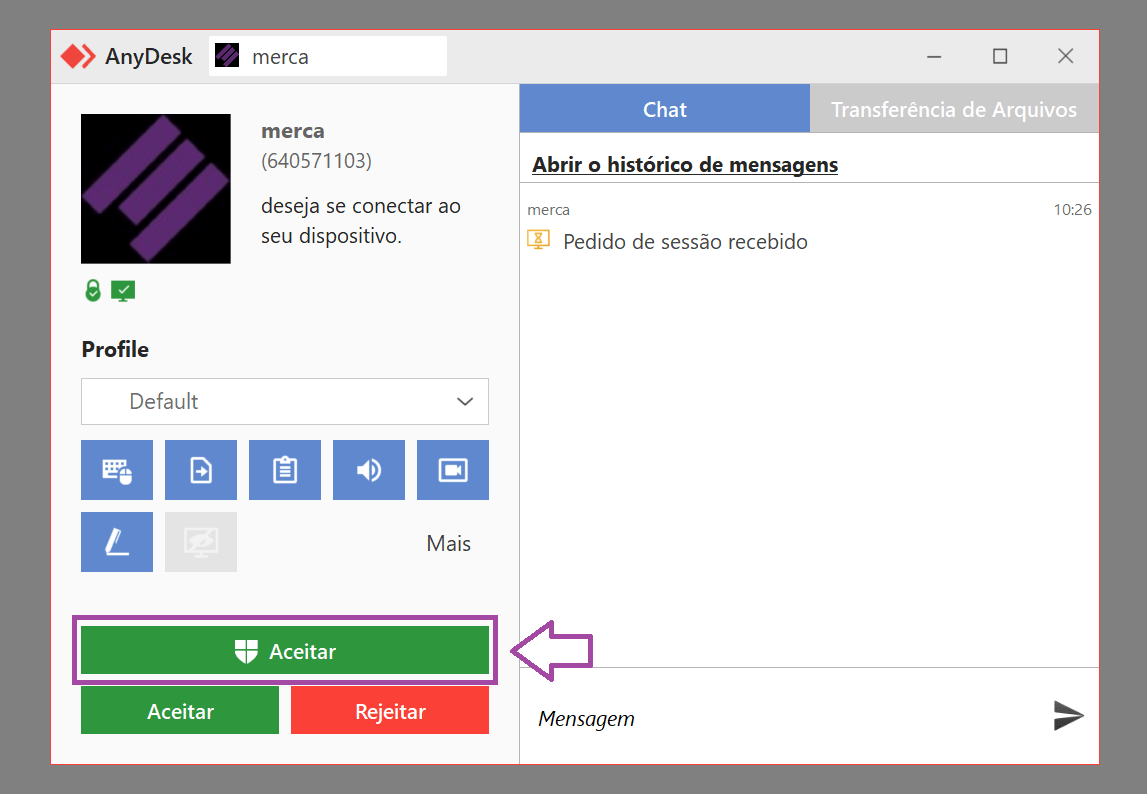This screenshot has height=794, width=1147.
Task: Accept the connection with the green Aceitar button
Action: [x=285, y=650]
